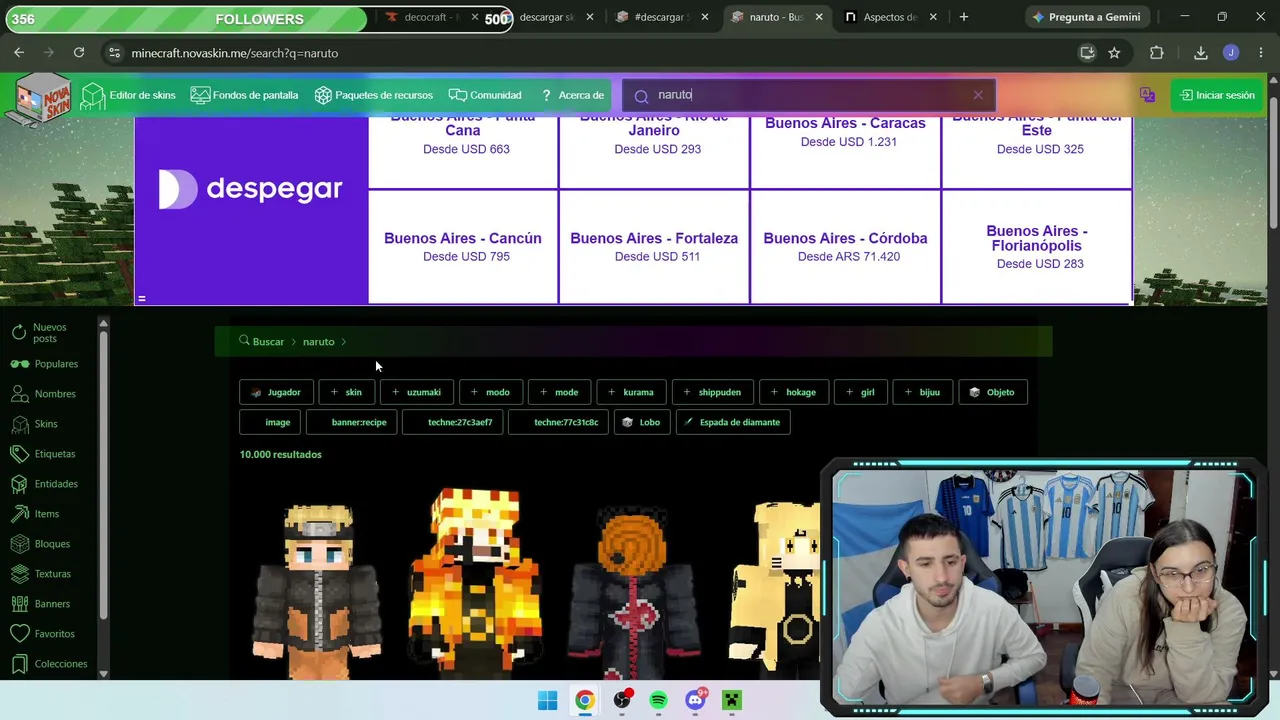Select the image filter tag
Viewport: 1280px width, 720px height.
click(x=270, y=422)
